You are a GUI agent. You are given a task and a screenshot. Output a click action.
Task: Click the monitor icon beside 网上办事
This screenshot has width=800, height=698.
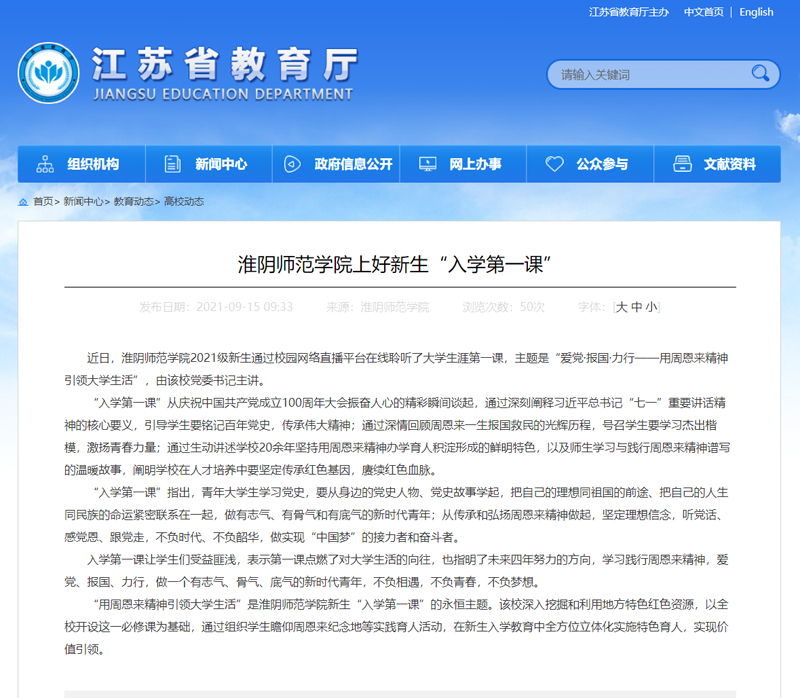pos(428,164)
